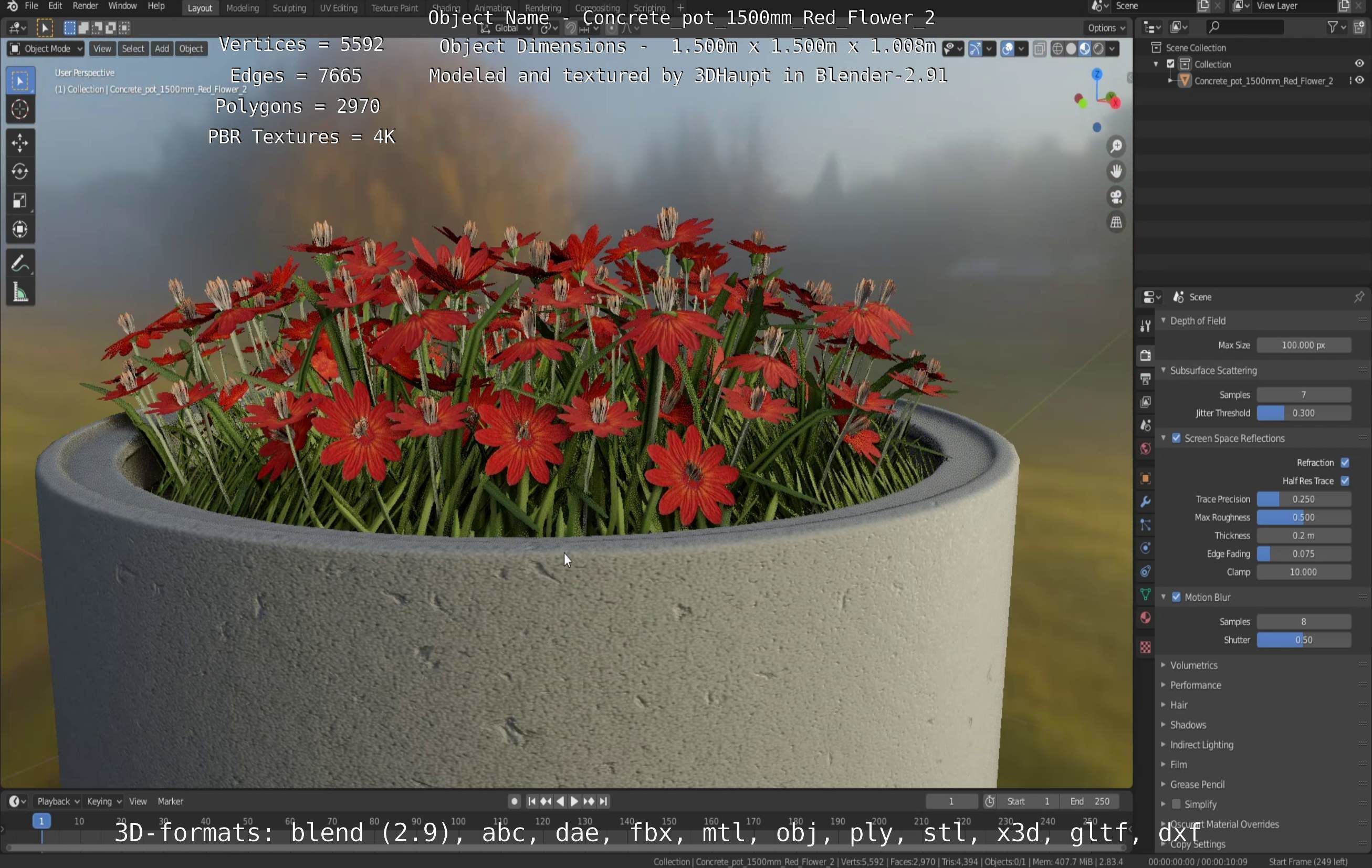Open the Render properties tab

(x=1145, y=355)
